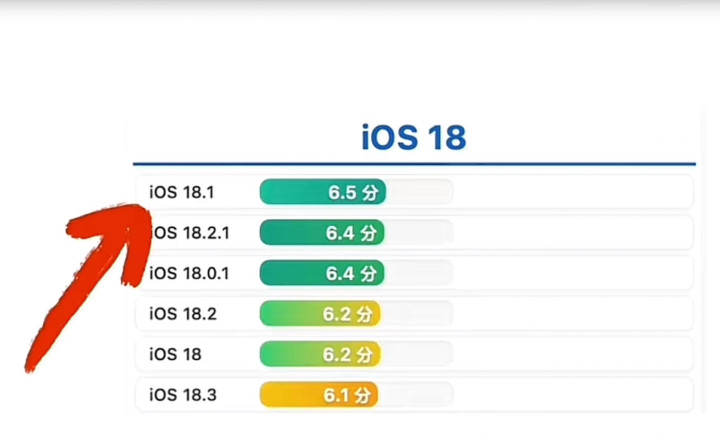Click empty track after iOS 18.2 bar
The width and height of the screenshot is (720, 443).
(x=417, y=314)
